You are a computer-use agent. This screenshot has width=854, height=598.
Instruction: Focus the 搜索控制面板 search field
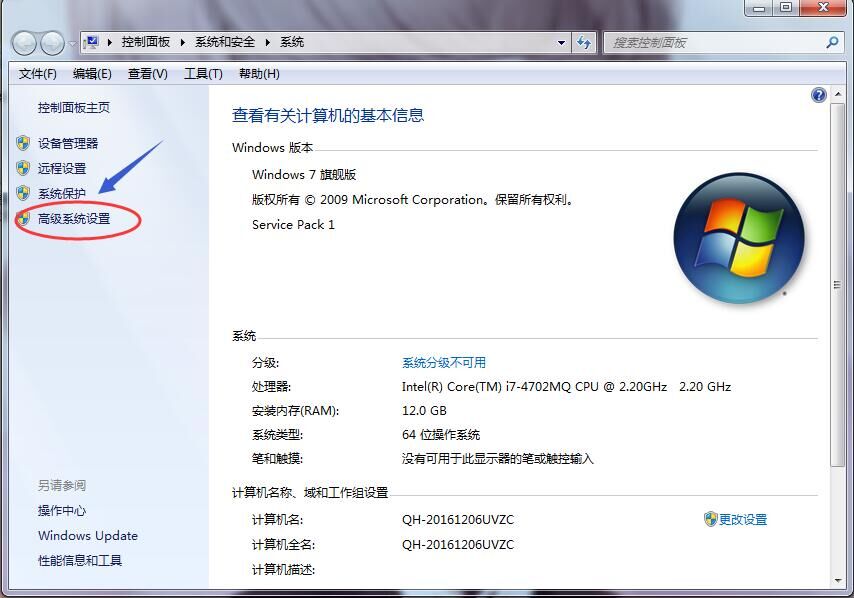pos(715,42)
